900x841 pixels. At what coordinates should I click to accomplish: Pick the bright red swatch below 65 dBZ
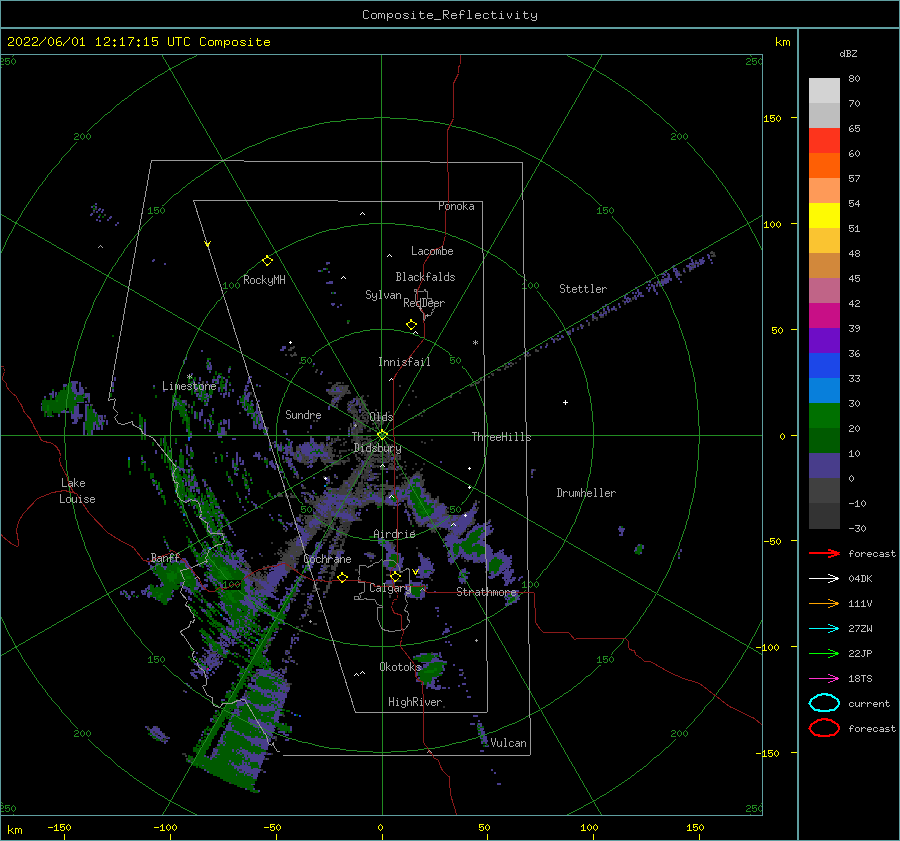(x=824, y=141)
